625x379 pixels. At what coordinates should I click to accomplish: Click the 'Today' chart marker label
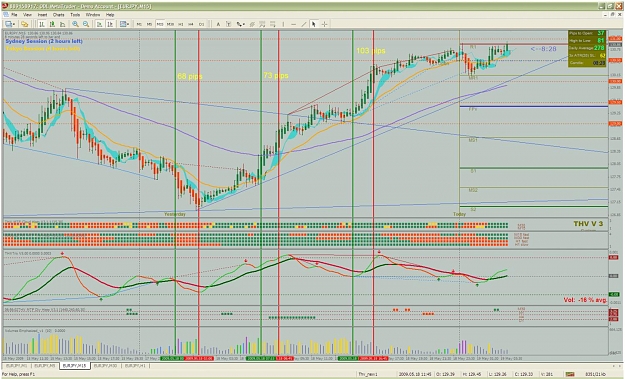459,214
